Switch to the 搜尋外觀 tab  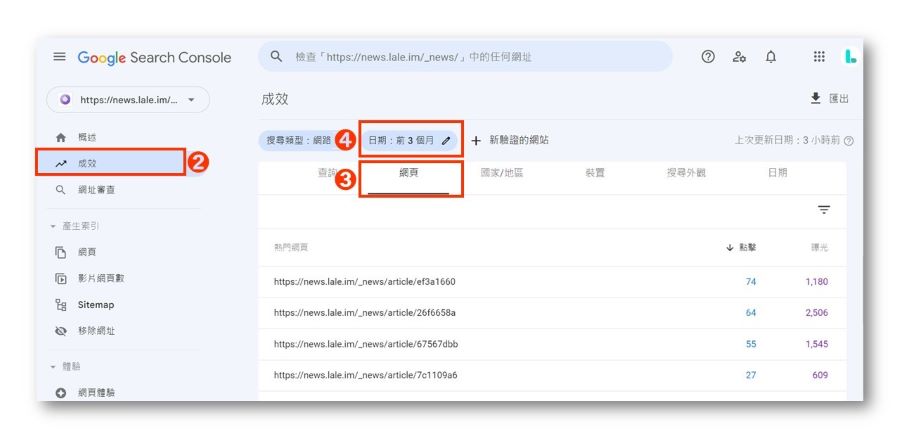686,173
